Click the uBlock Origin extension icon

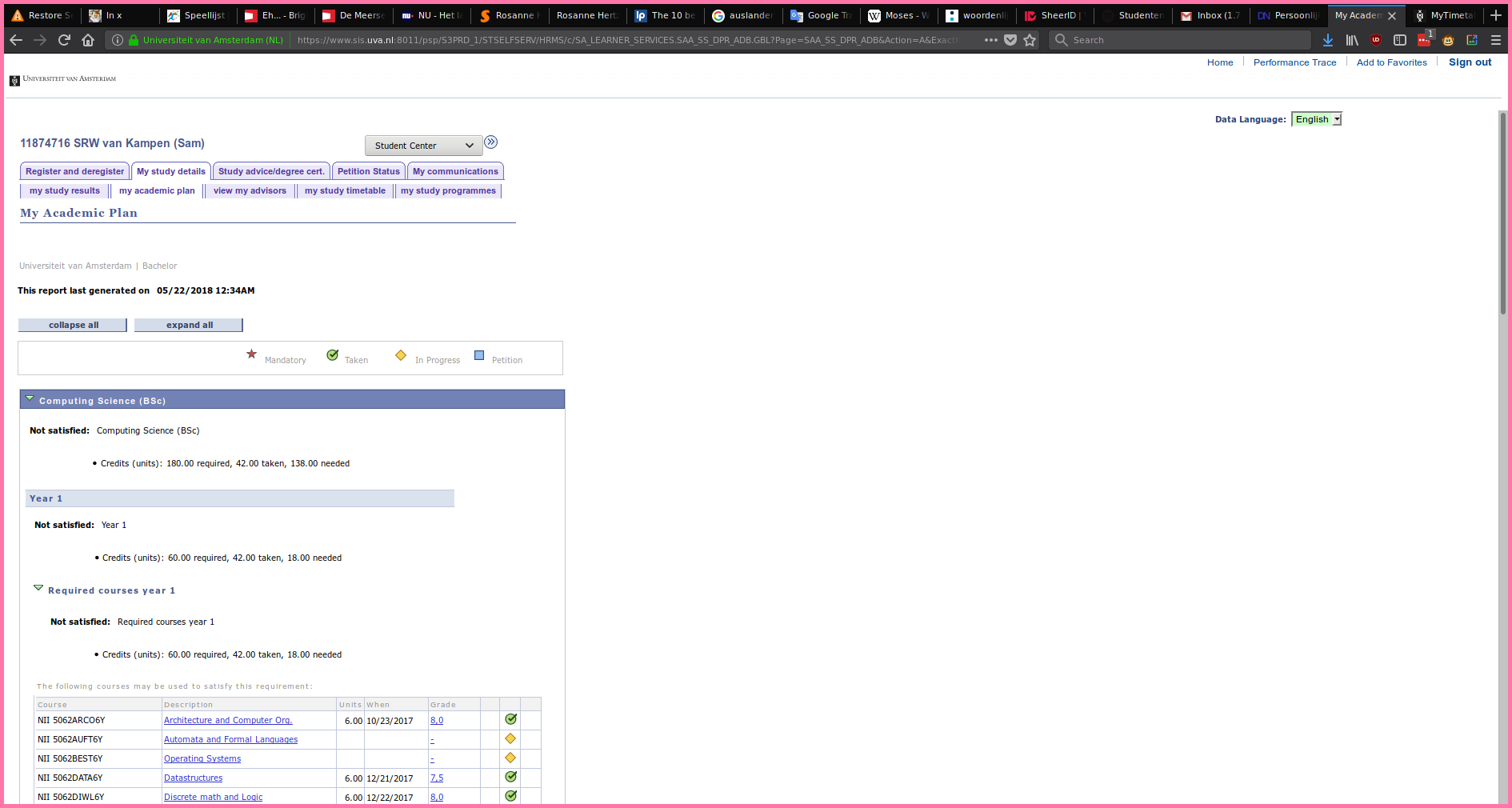point(1376,40)
